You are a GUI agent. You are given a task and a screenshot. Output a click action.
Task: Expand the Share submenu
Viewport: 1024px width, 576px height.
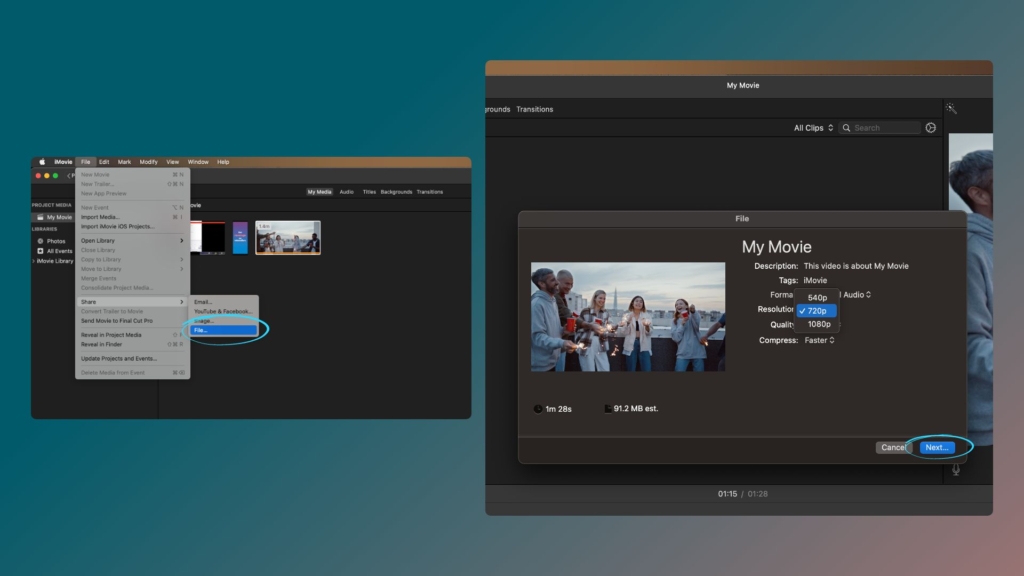point(132,302)
